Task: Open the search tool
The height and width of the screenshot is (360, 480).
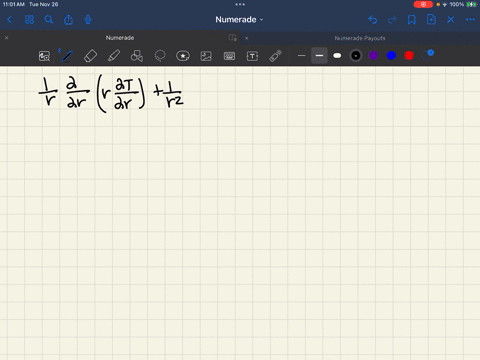Action: (x=49, y=20)
